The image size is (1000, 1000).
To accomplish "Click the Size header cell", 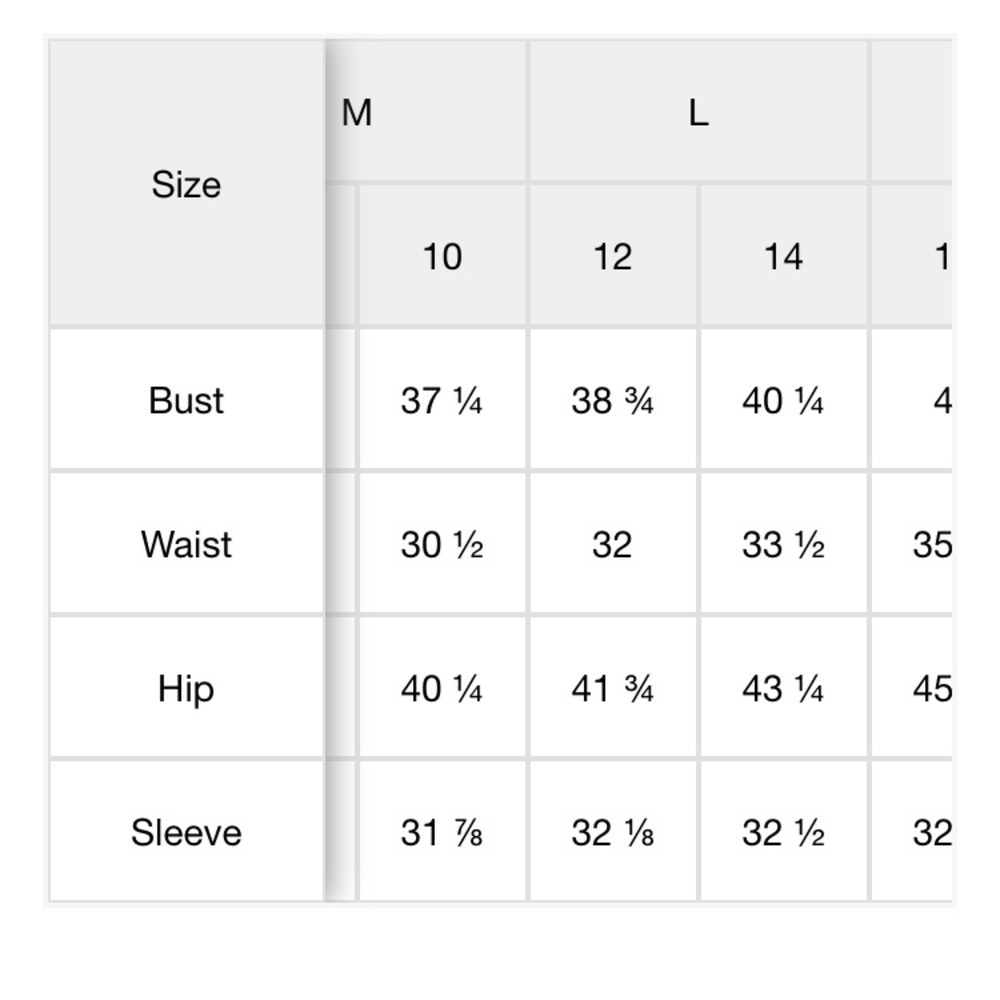I will (187, 184).
